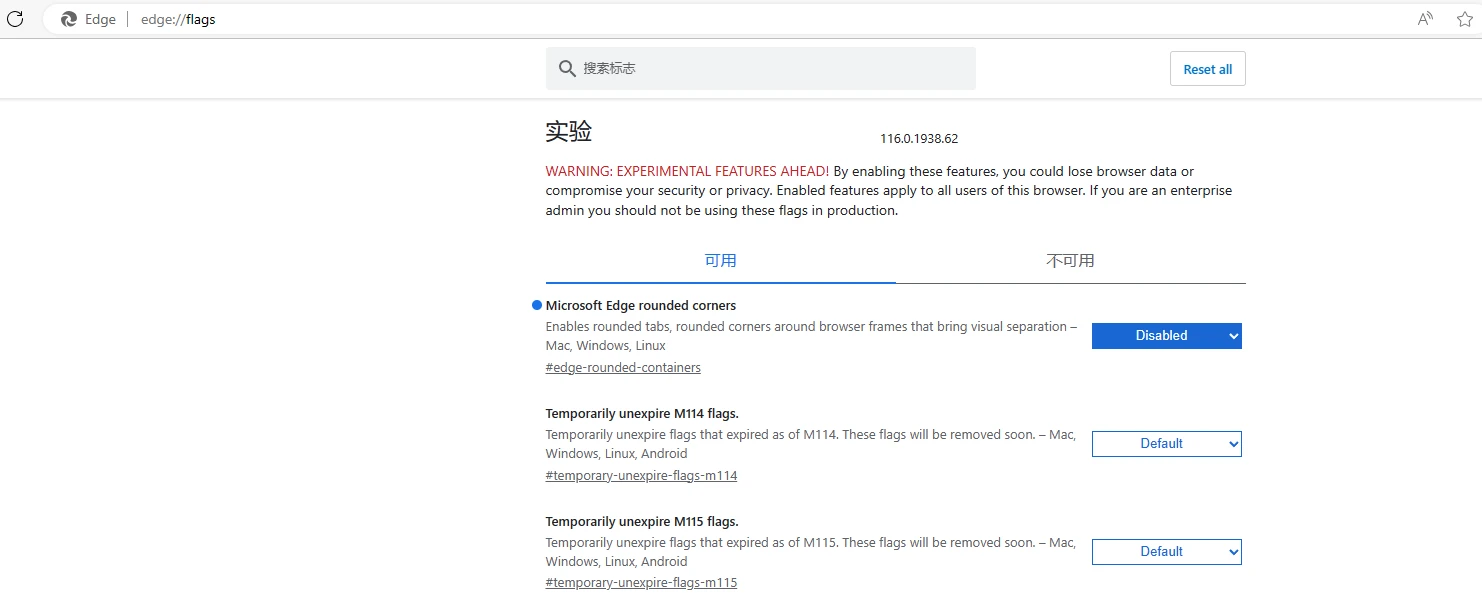
Task: Click blue modified dot beside rounded corners flag
Action: [537, 305]
